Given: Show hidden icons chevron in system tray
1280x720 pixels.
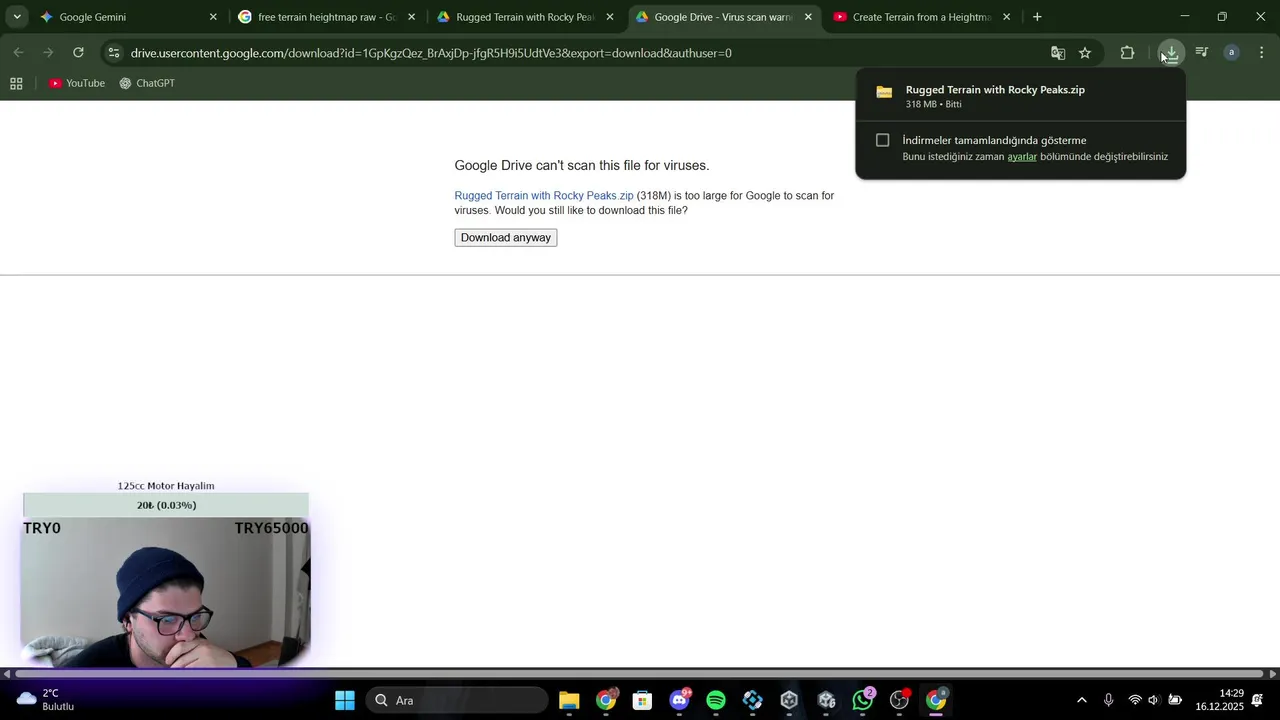Looking at the screenshot, I should (1081, 700).
